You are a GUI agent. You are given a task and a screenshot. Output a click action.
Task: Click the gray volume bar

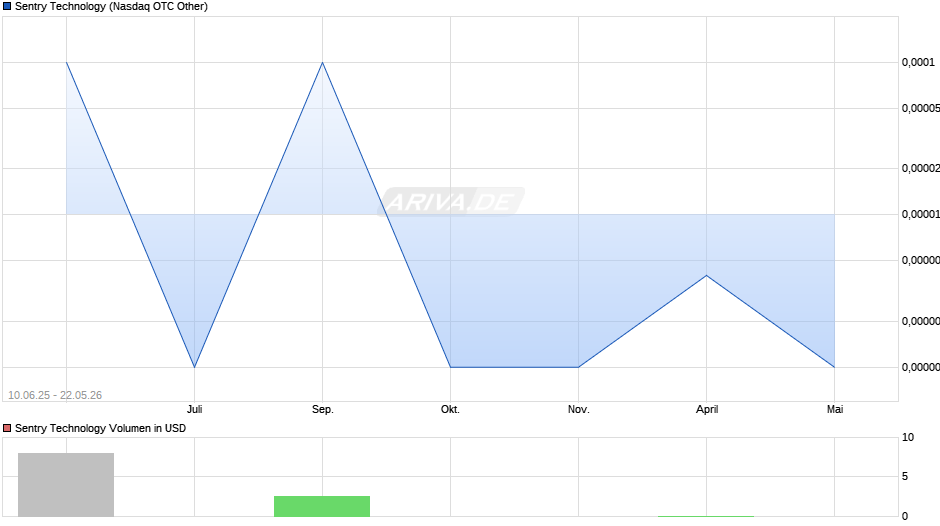66,485
